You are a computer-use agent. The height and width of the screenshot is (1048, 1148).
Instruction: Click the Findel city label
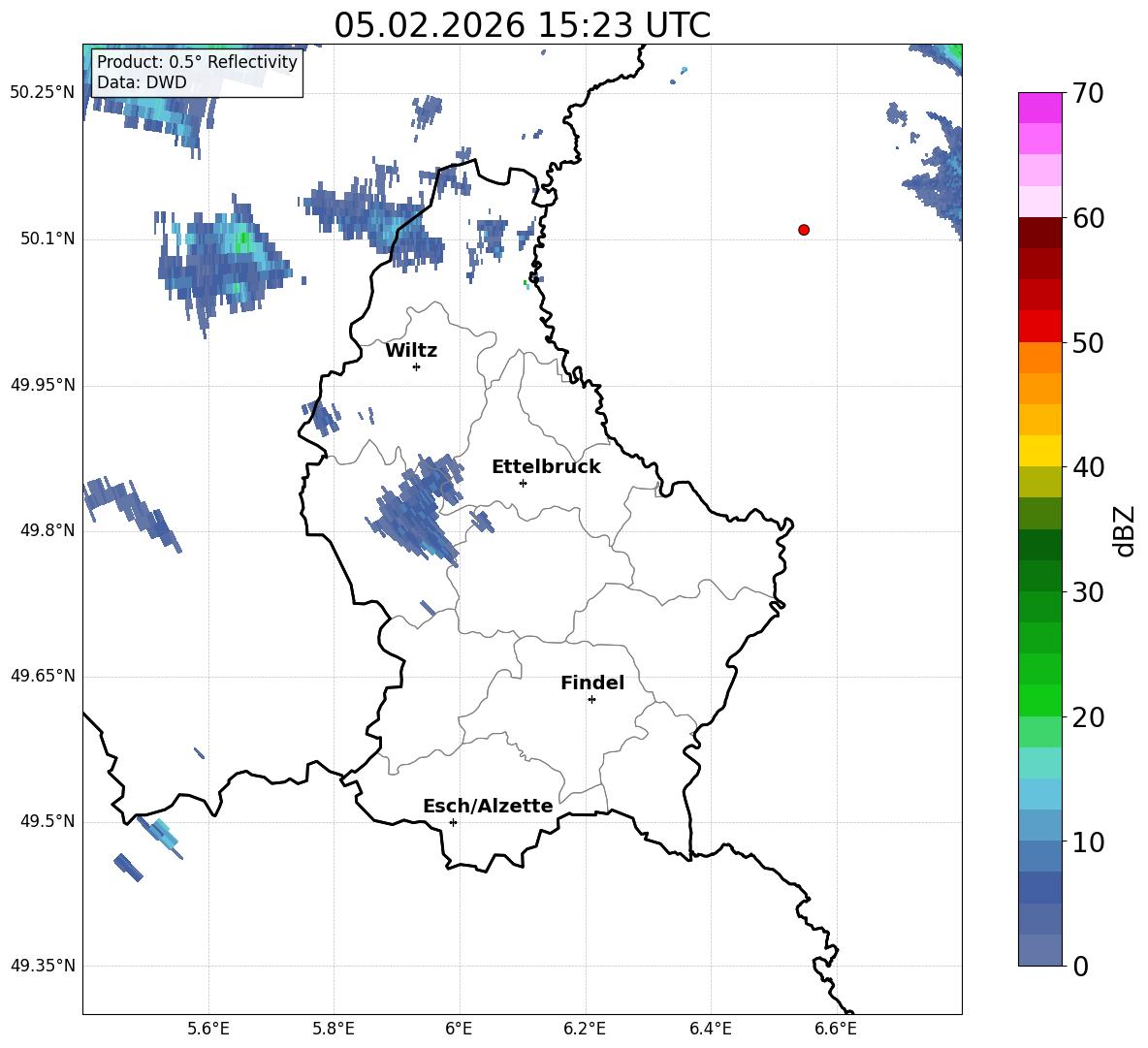tap(592, 683)
